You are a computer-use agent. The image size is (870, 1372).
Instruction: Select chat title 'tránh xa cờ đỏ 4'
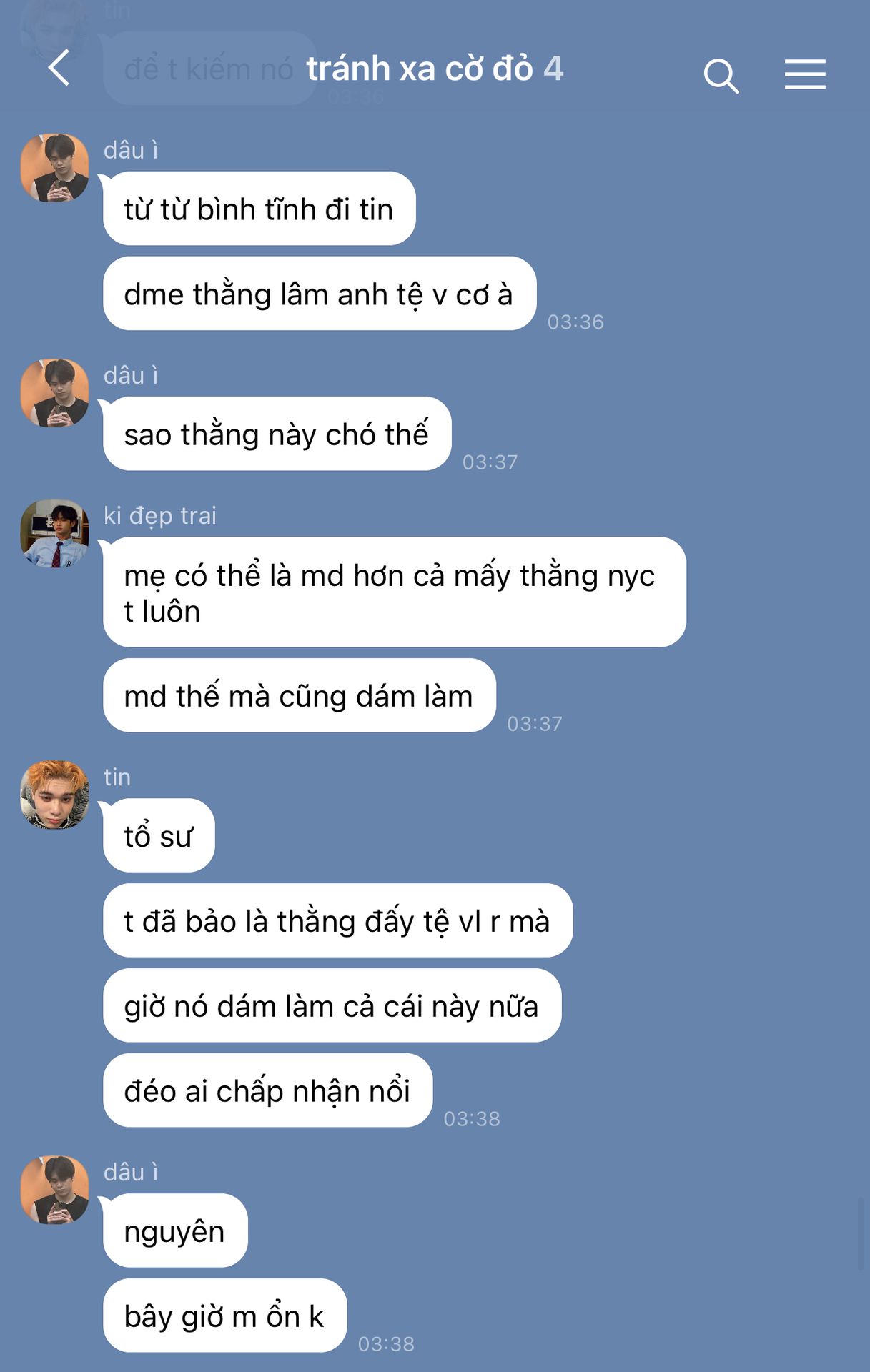435,69
